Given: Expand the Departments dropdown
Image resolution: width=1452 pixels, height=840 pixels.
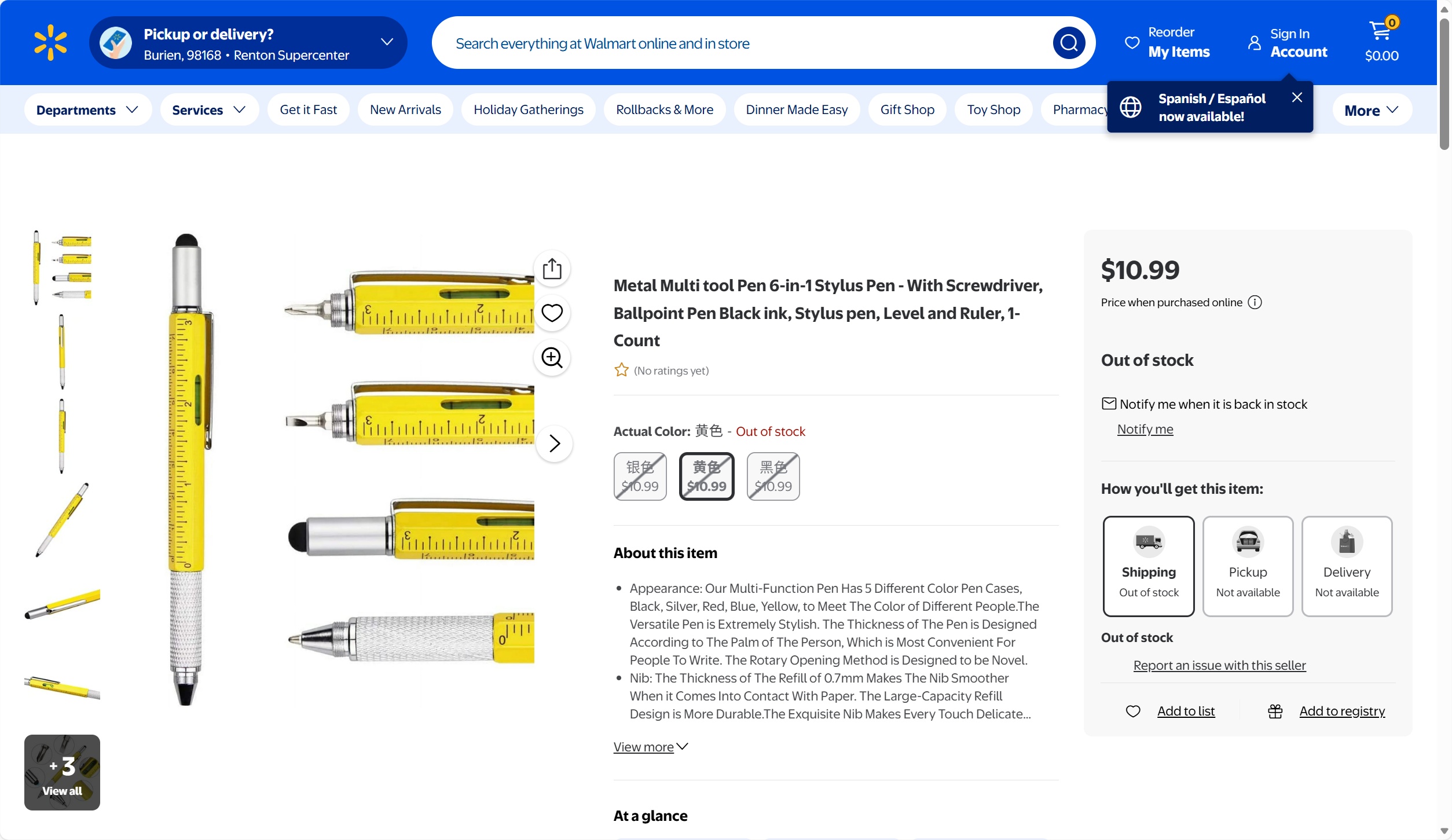Looking at the screenshot, I should 87,110.
